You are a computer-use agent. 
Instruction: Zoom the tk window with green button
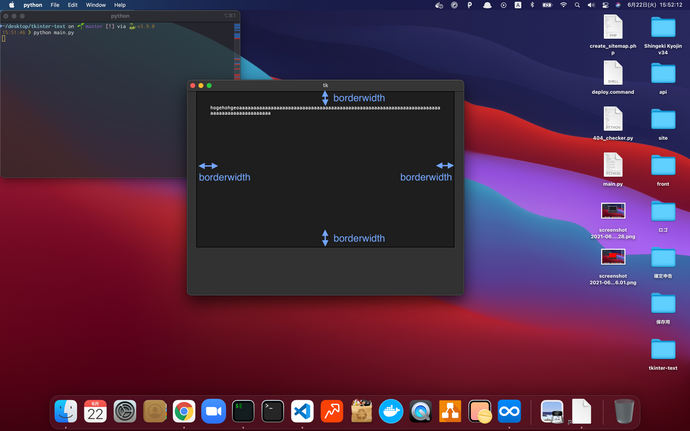click(x=209, y=85)
